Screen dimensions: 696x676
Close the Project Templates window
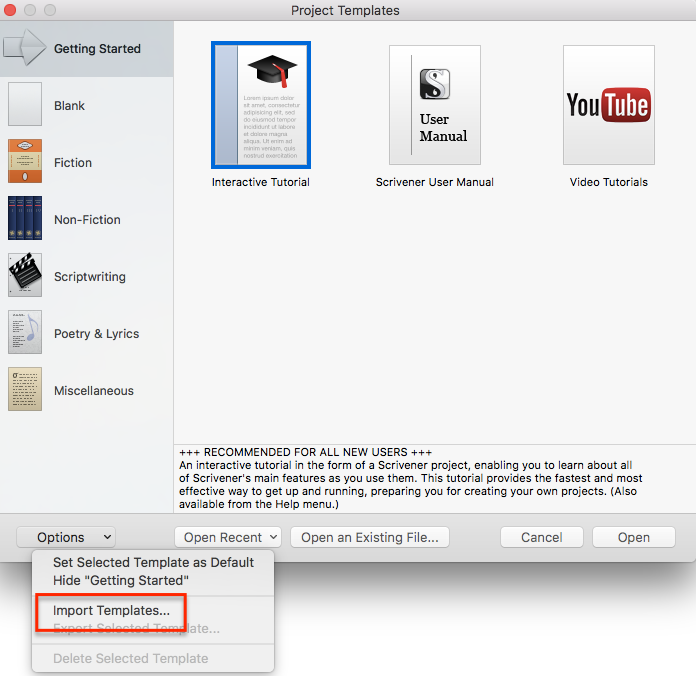[10, 10]
